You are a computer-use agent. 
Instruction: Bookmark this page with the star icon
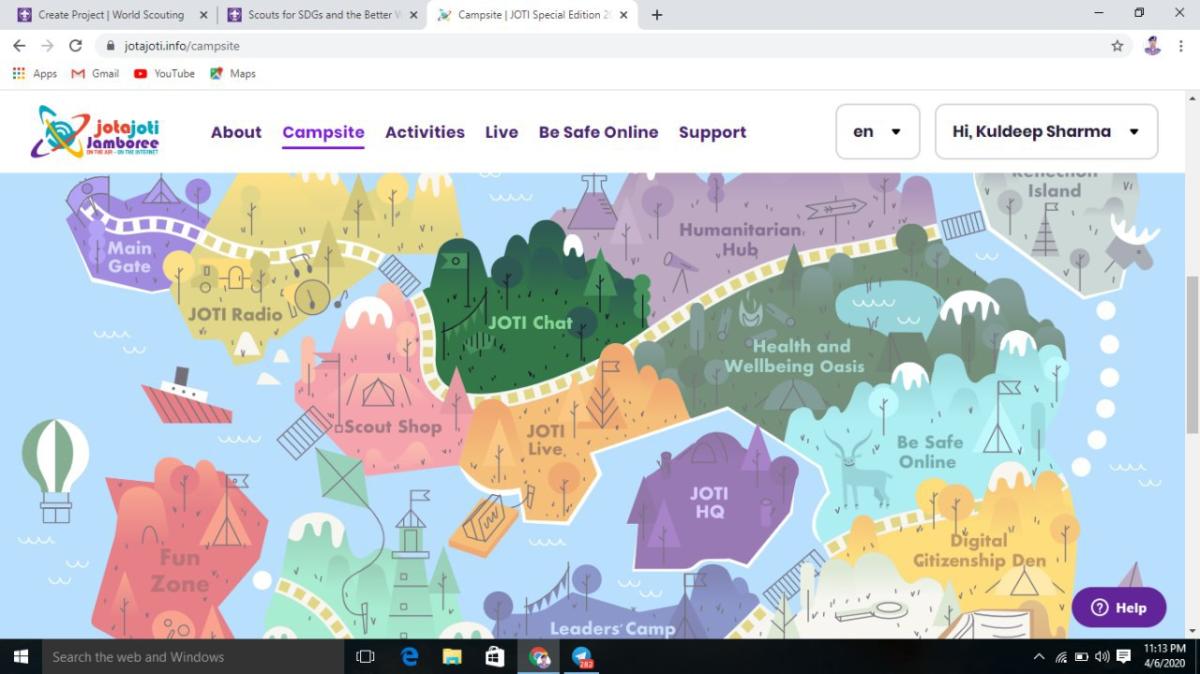pos(1117,46)
